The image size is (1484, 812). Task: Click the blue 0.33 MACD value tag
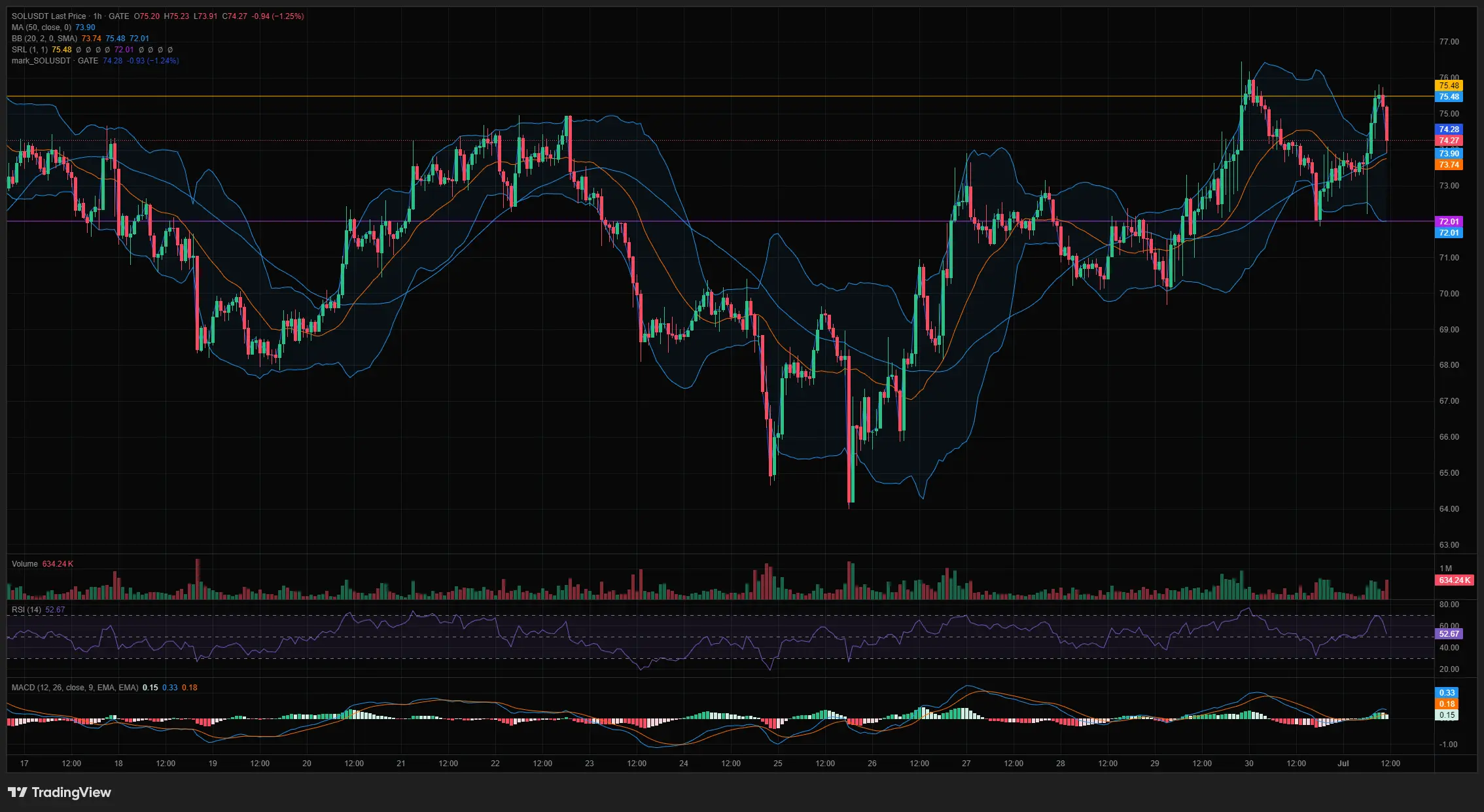coord(1447,693)
